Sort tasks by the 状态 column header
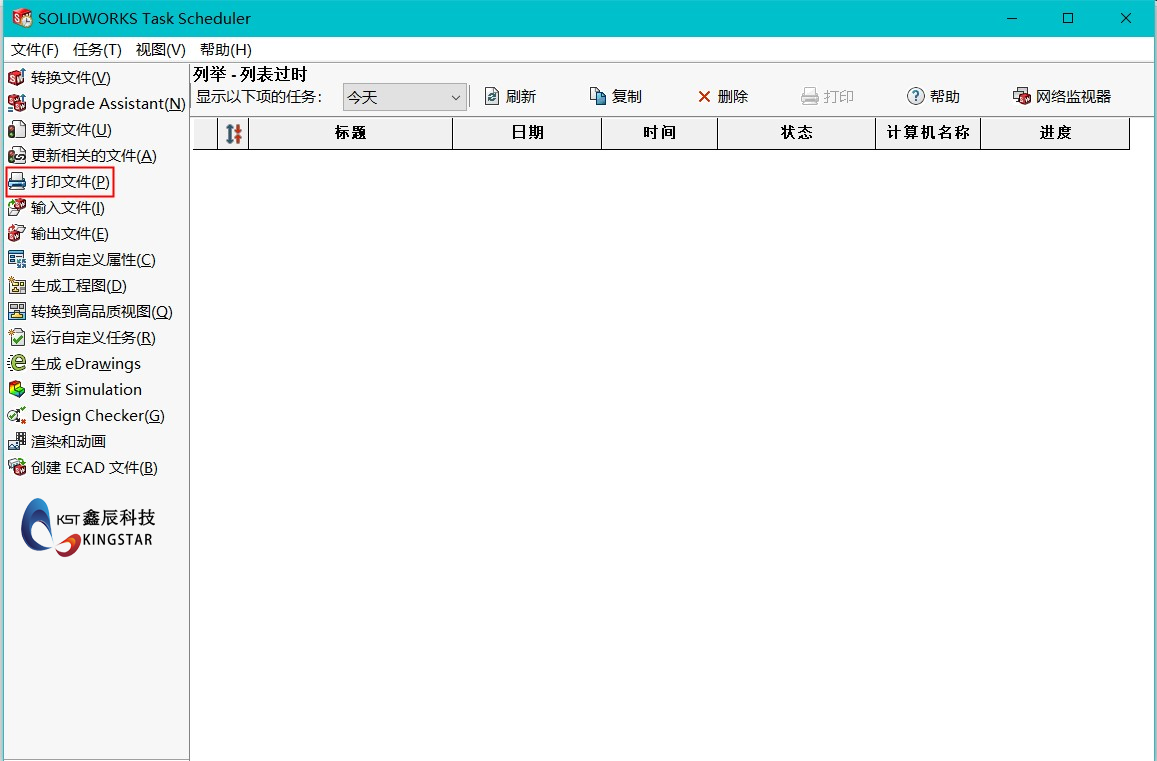 pos(796,133)
